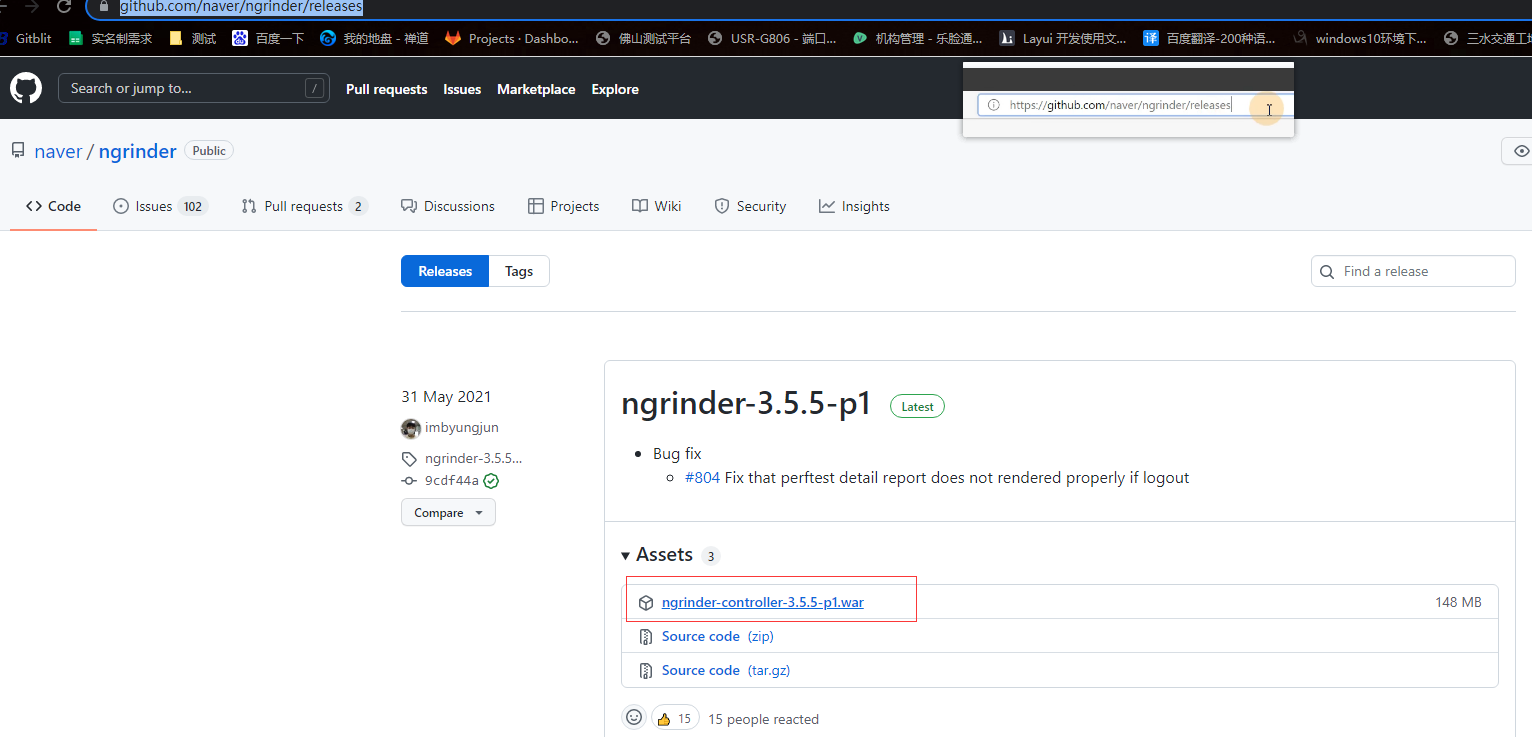Open the Compare dropdown
The image size is (1532, 737).
448,513
